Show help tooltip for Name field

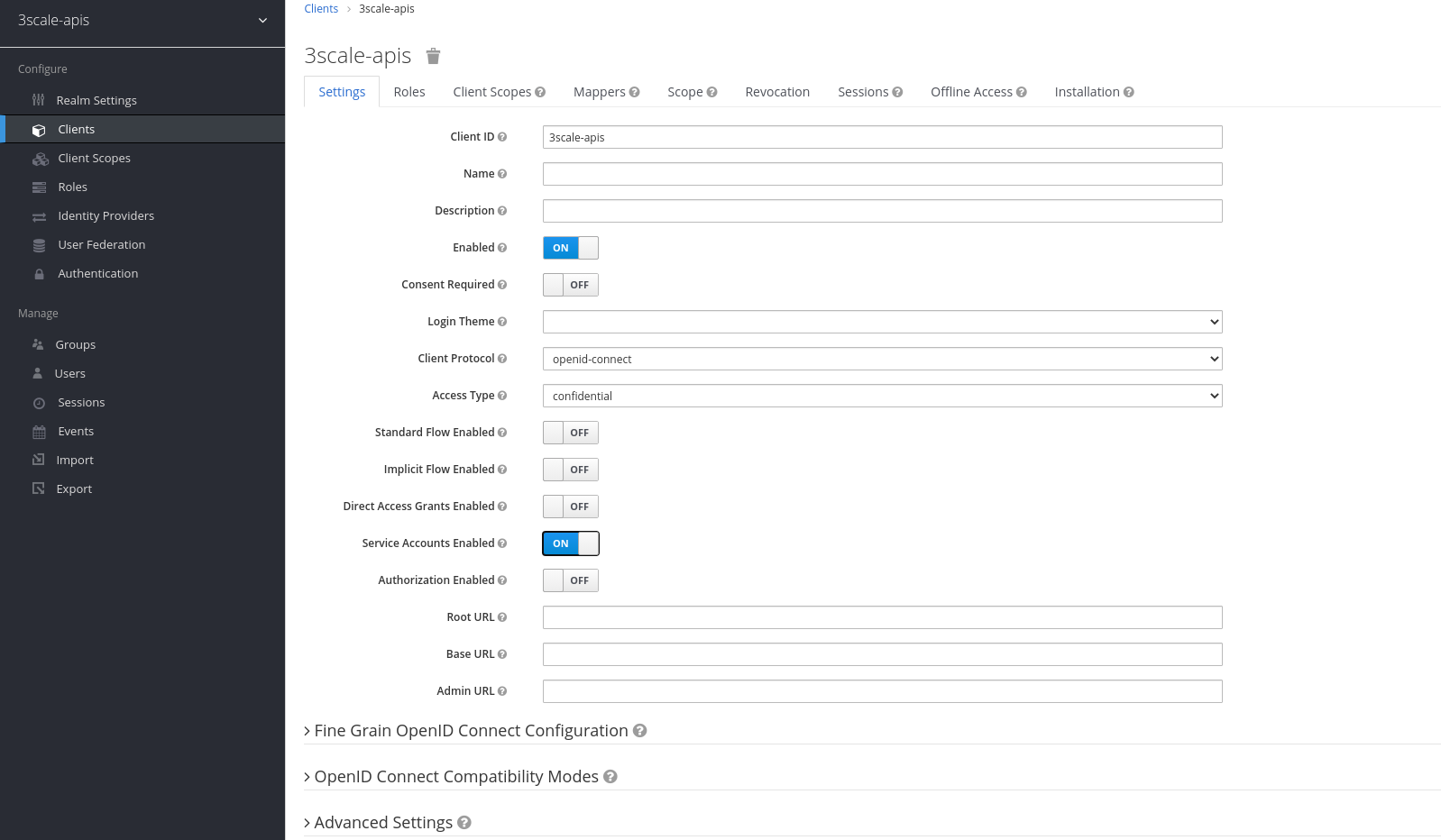tap(502, 174)
